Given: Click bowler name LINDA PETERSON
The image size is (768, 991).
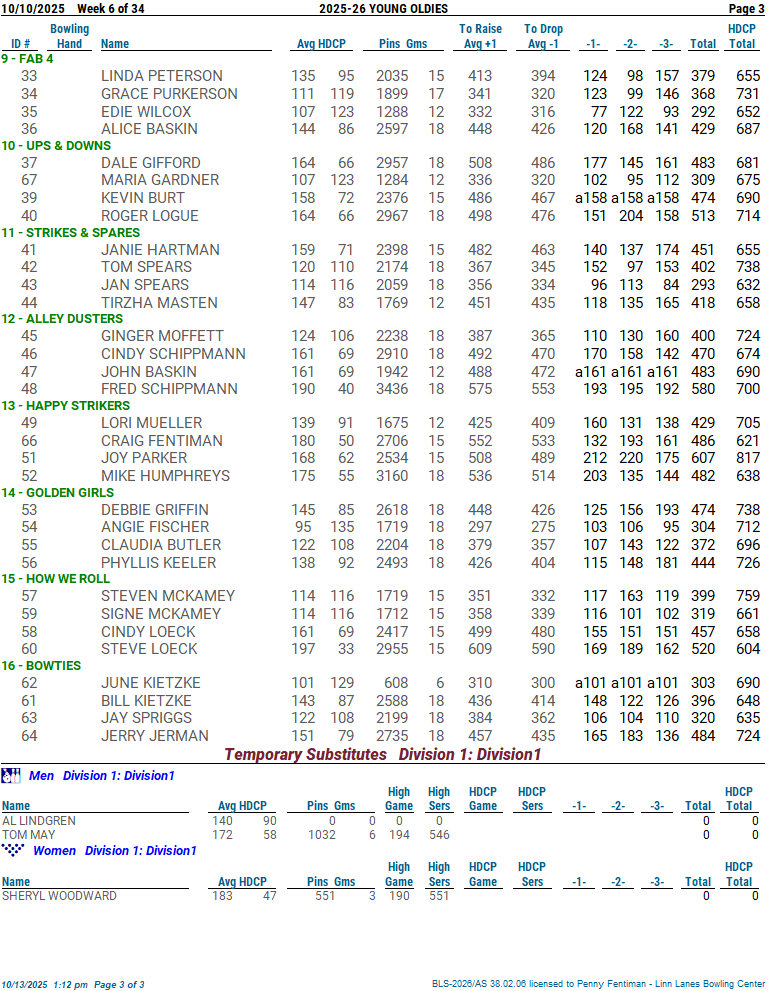Looking at the screenshot, I should point(161,76).
